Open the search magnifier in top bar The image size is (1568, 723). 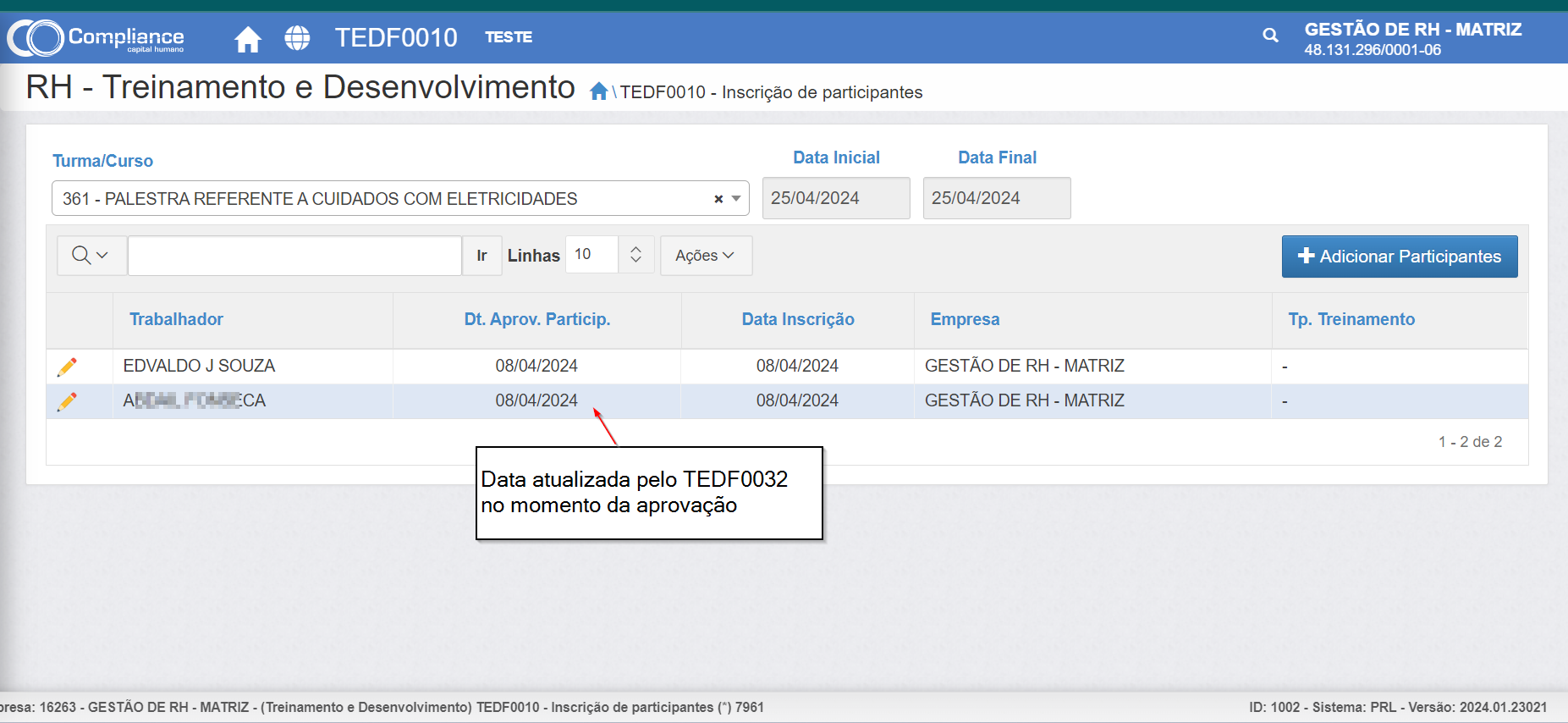point(1270,36)
